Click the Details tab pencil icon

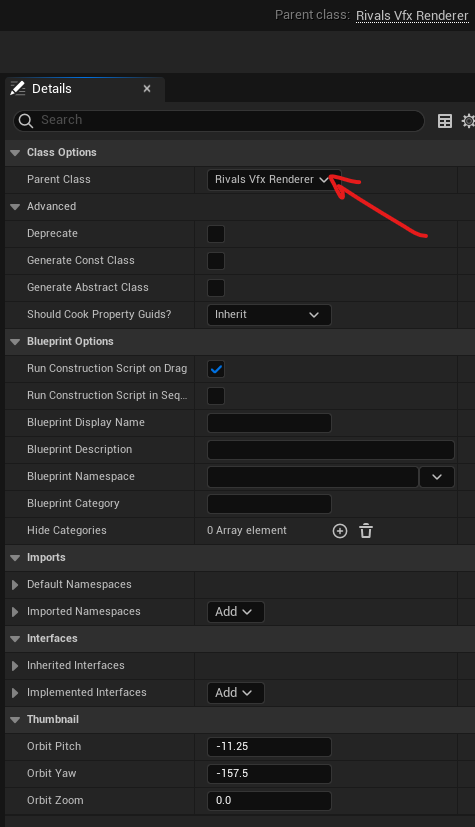(x=18, y=88)
